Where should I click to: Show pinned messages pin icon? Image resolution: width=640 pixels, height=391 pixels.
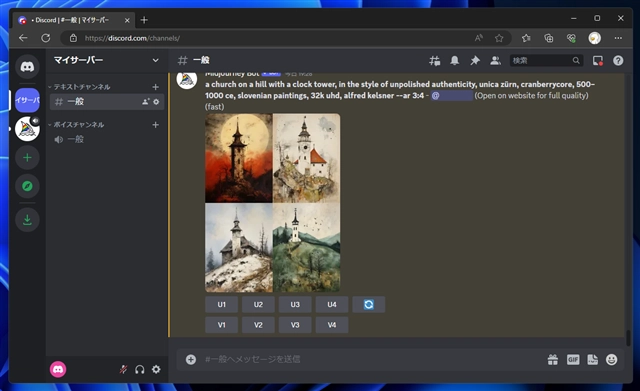pos(475,61)
